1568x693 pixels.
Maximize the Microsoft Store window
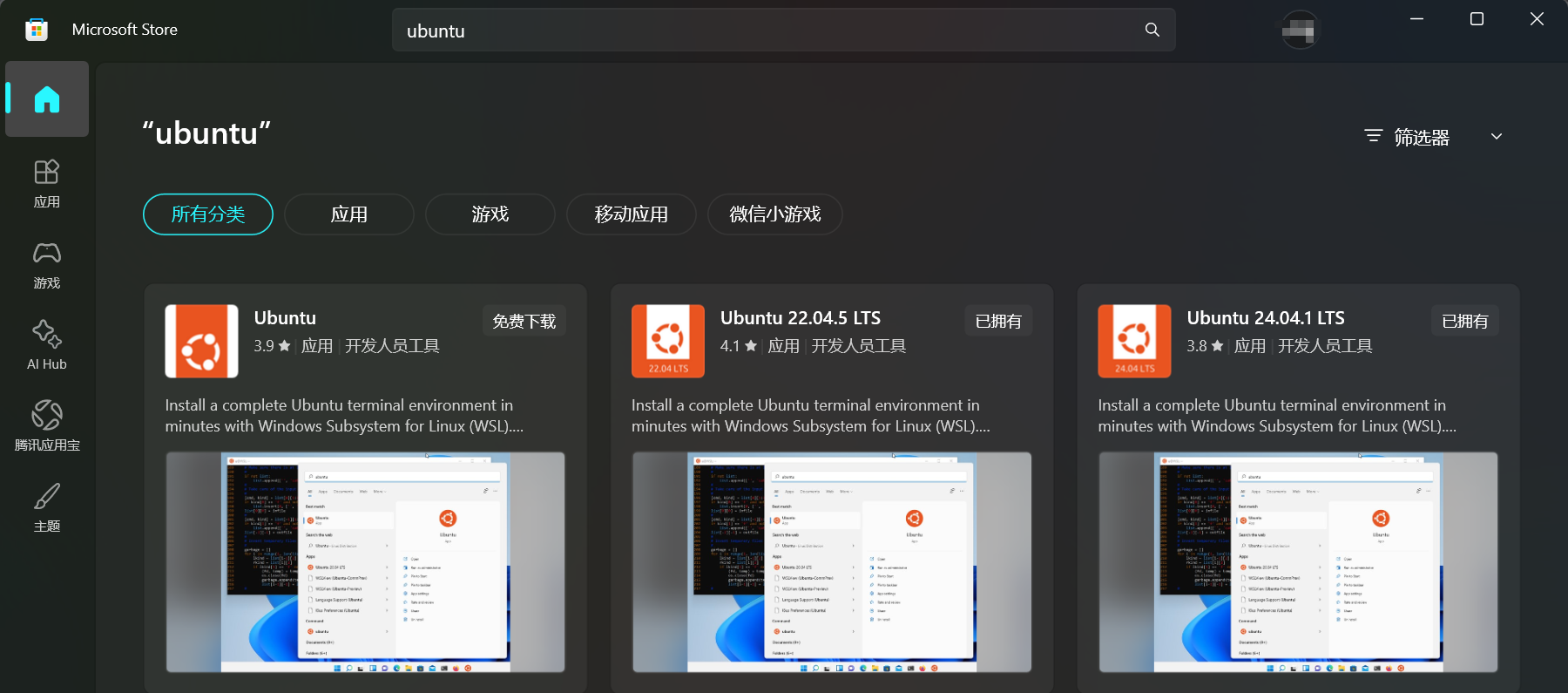[x=1477, y=18]
